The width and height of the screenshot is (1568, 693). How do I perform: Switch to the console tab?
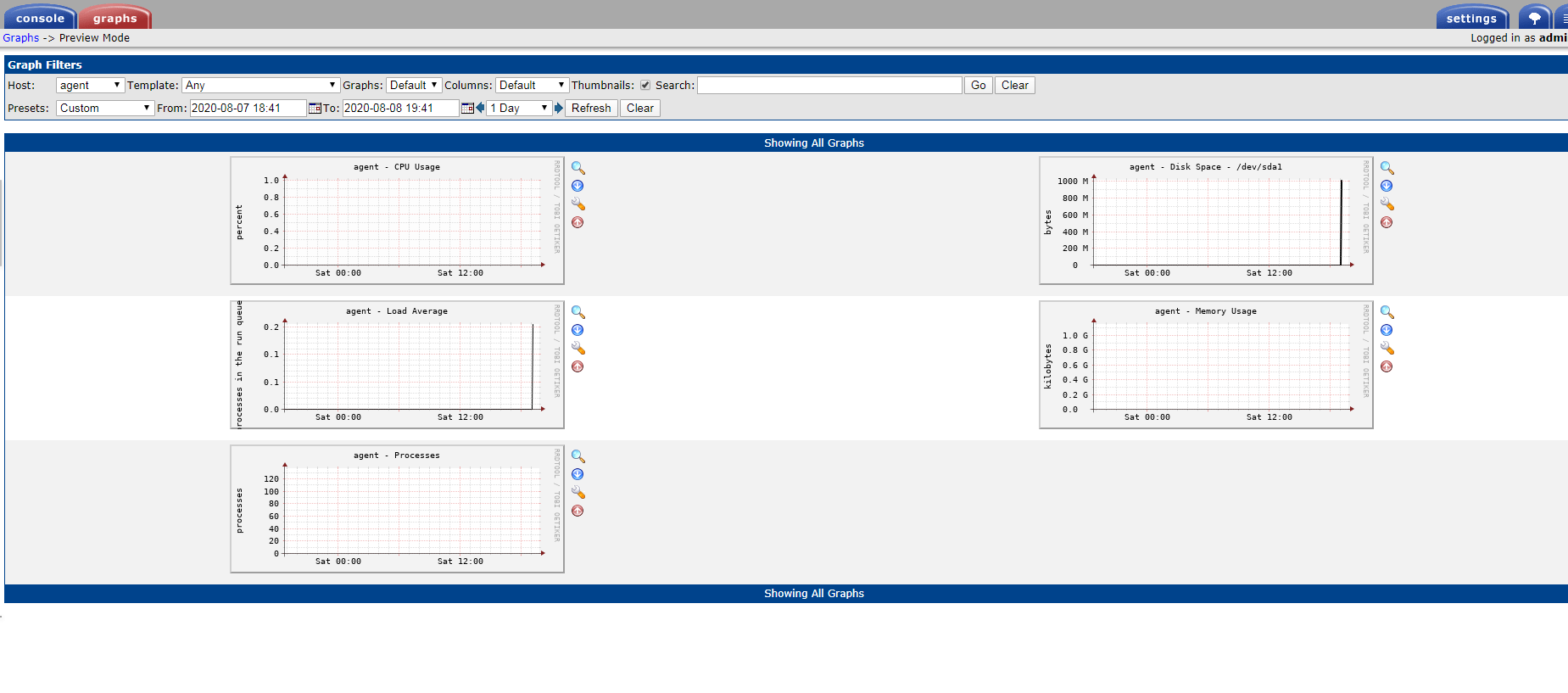(x=40, y=18)
